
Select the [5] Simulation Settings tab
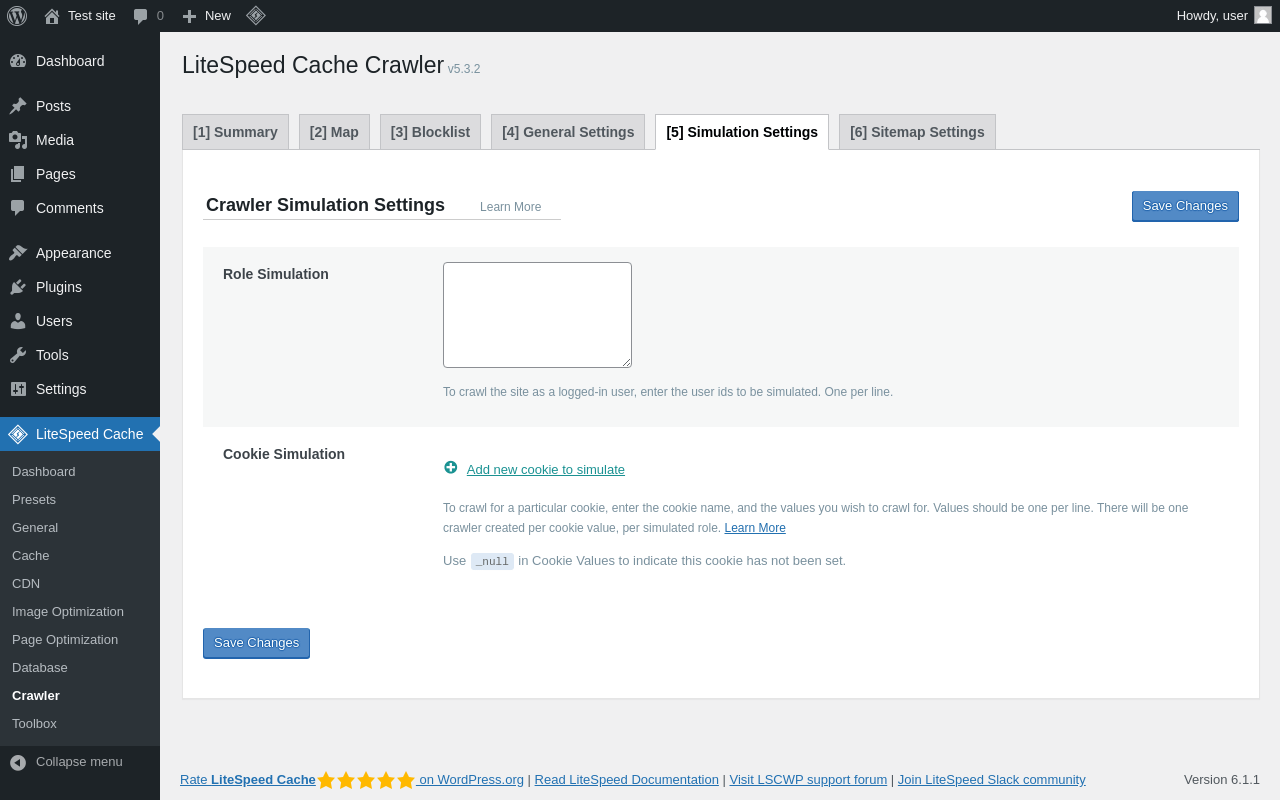point(742,132)
